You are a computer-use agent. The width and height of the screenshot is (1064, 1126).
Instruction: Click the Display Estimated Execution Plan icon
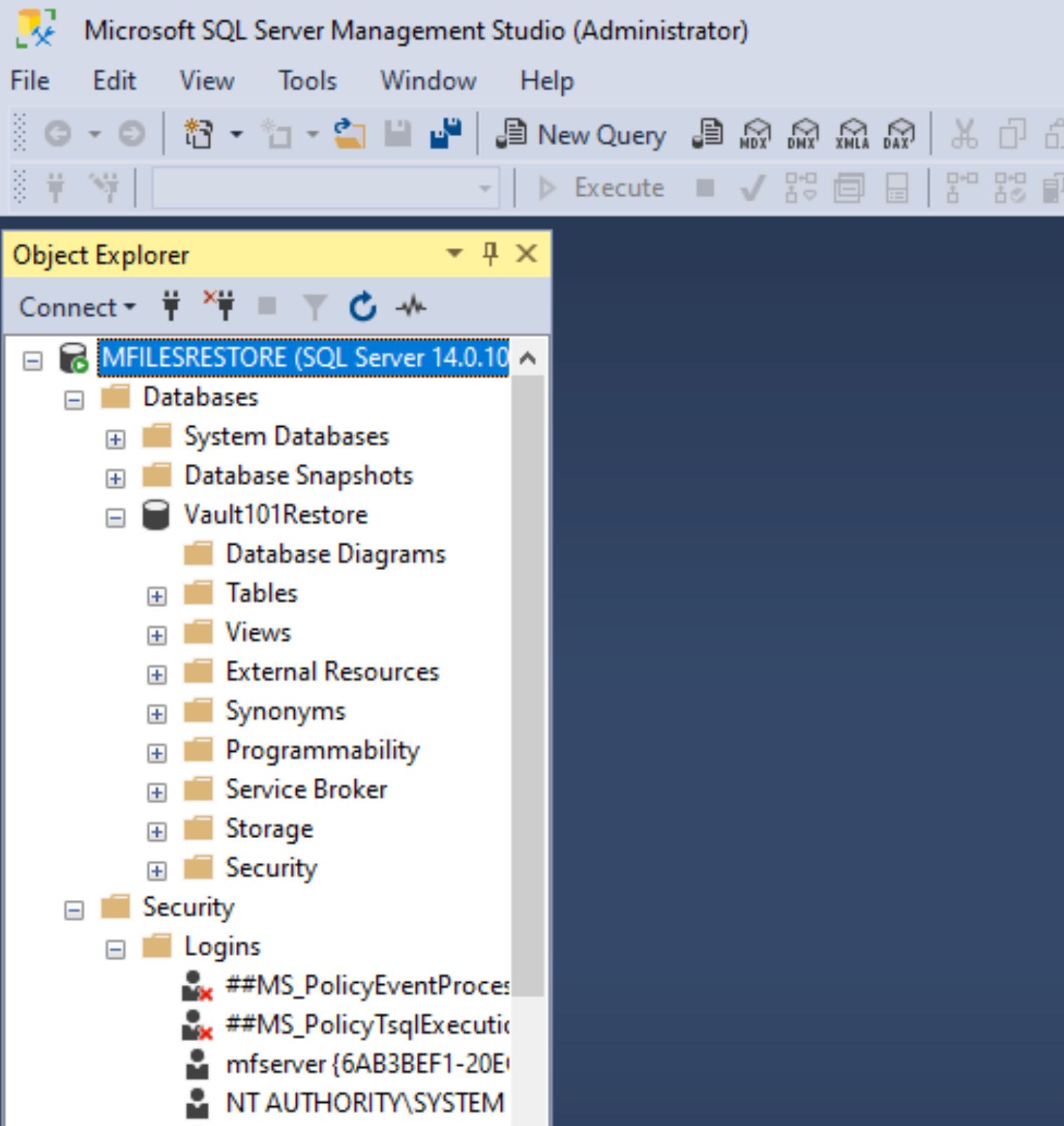click(801, 187)
